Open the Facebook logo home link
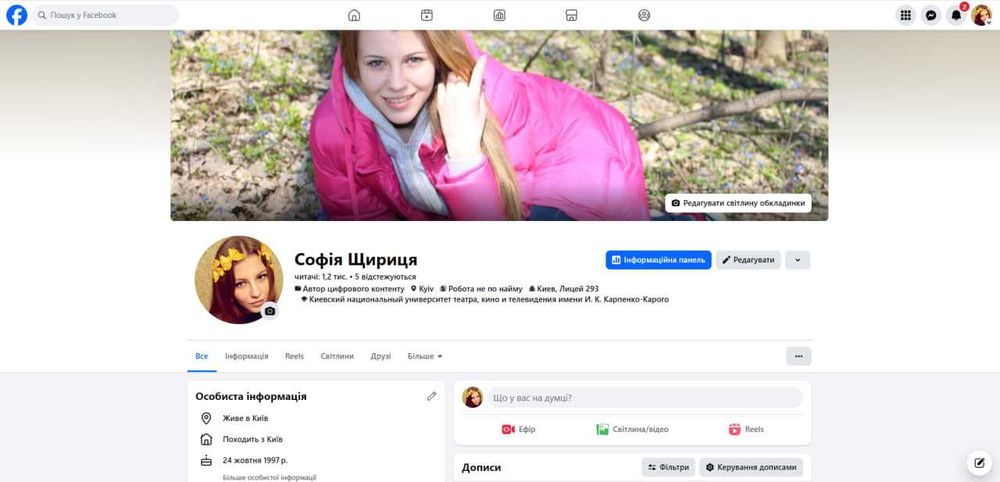This screenshot has height=482, width=1000. (x=17, y=15)
